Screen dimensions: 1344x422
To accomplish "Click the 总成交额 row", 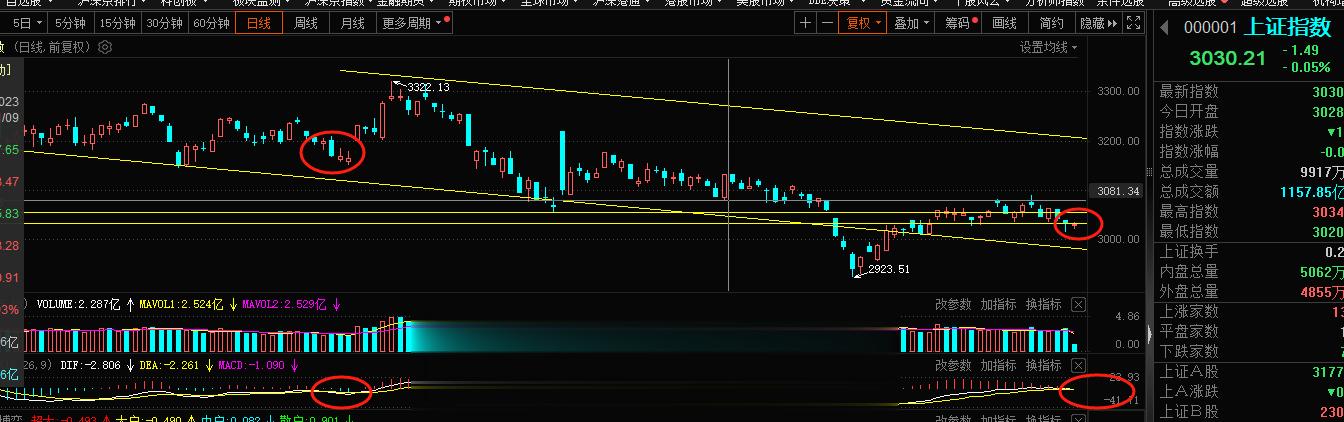I will click(1250, 191).
